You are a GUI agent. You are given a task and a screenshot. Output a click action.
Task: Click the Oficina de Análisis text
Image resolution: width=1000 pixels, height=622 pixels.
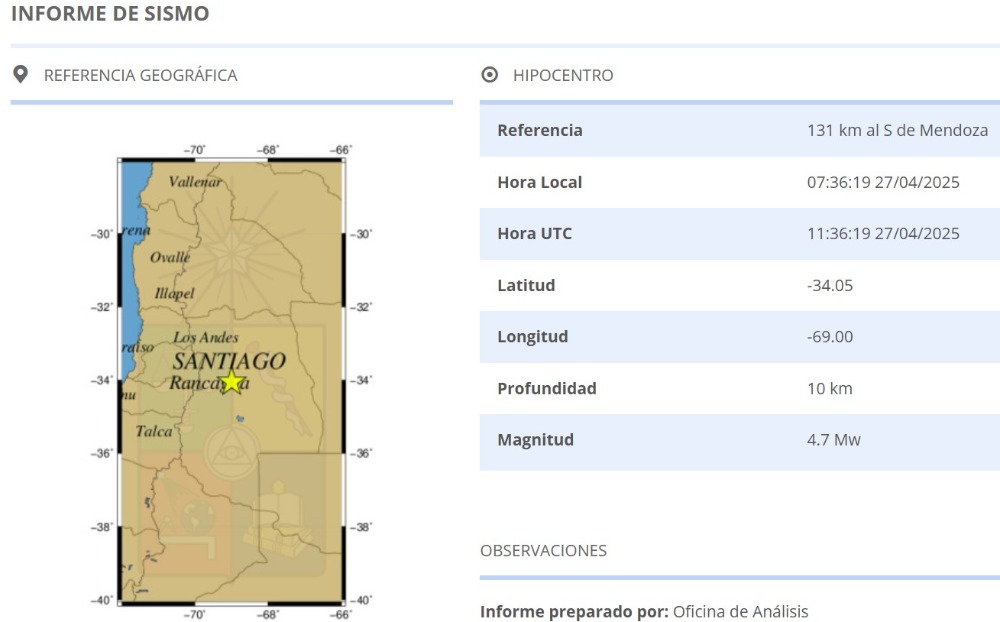(x=740, y=612)
